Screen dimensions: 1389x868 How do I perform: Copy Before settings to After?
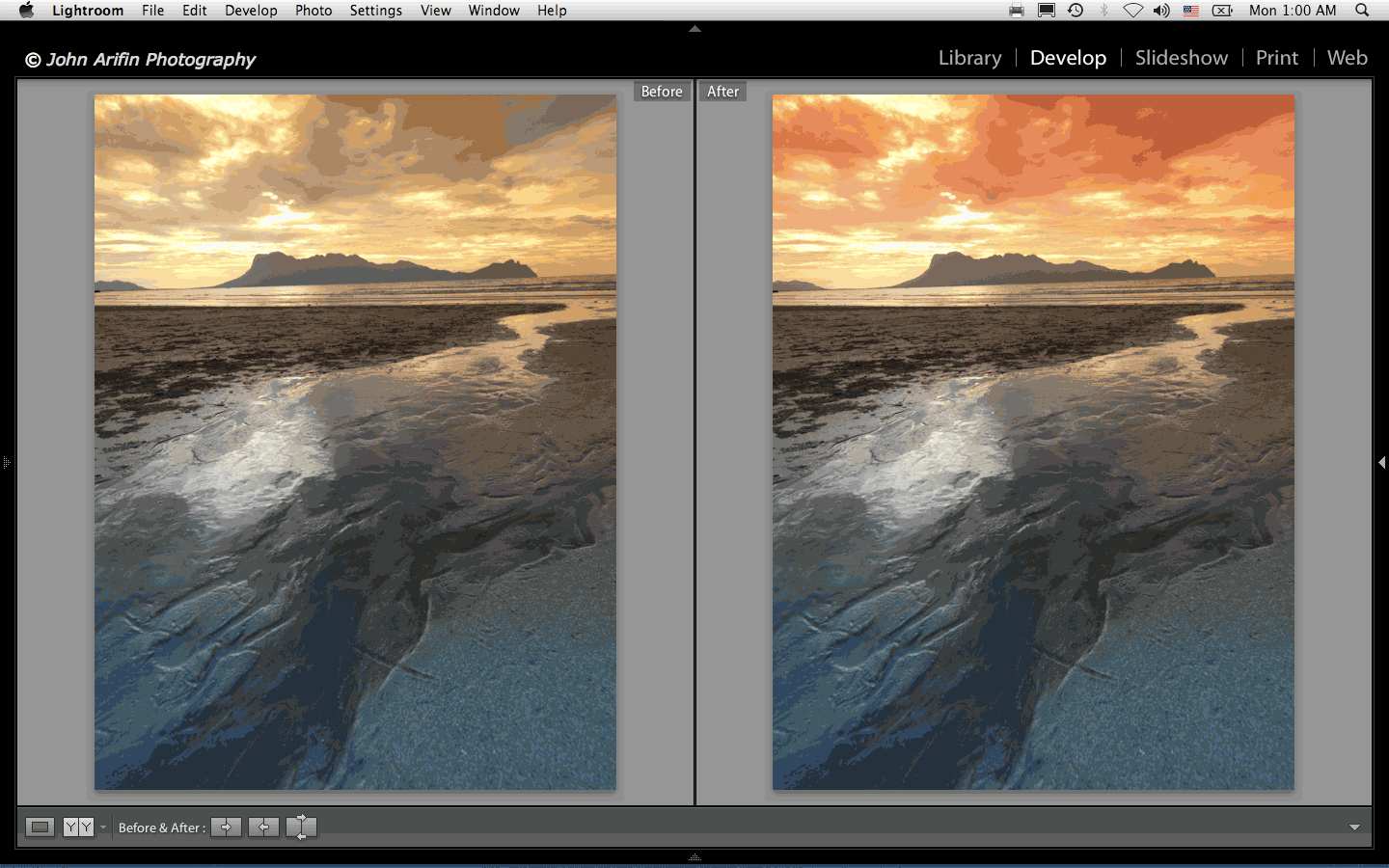coord(227,827)
